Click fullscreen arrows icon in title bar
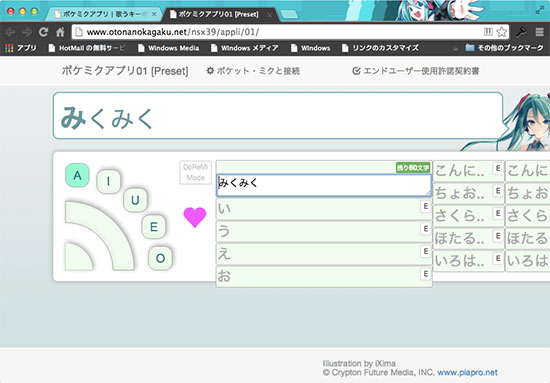Image resolution: width=550 pixels, height=383 pixels. [x=540, y=11]
